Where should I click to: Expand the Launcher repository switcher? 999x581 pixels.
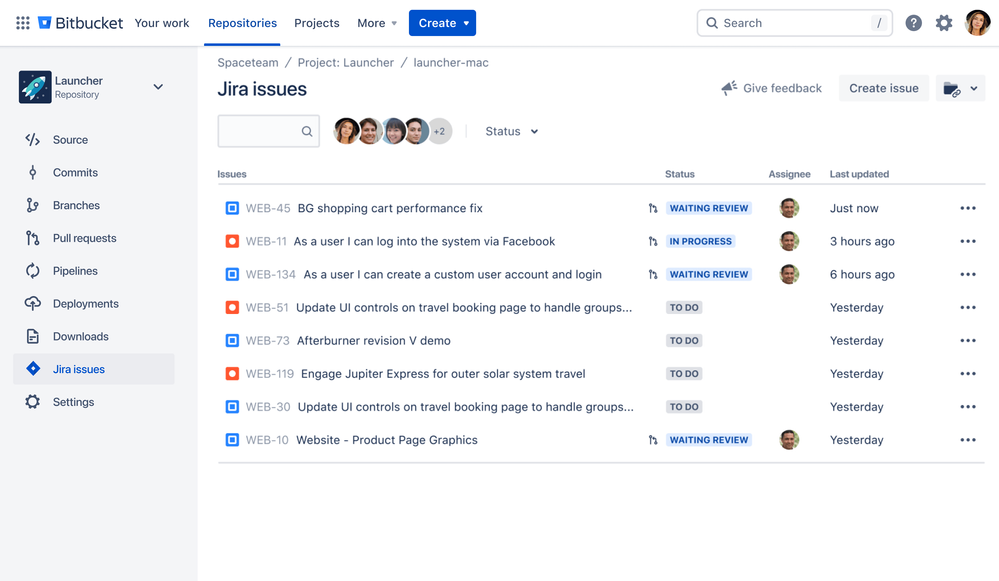pyautogui.click(x=158, y=87)
